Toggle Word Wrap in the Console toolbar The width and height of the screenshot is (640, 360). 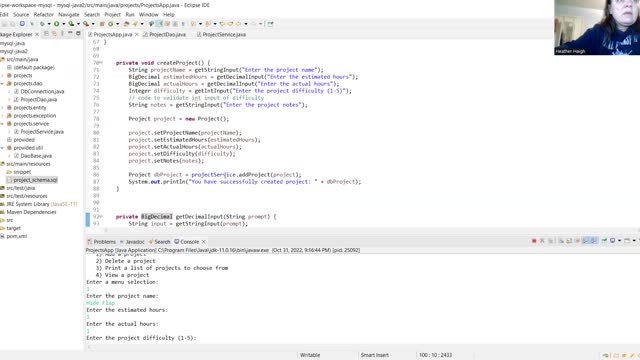578,241
